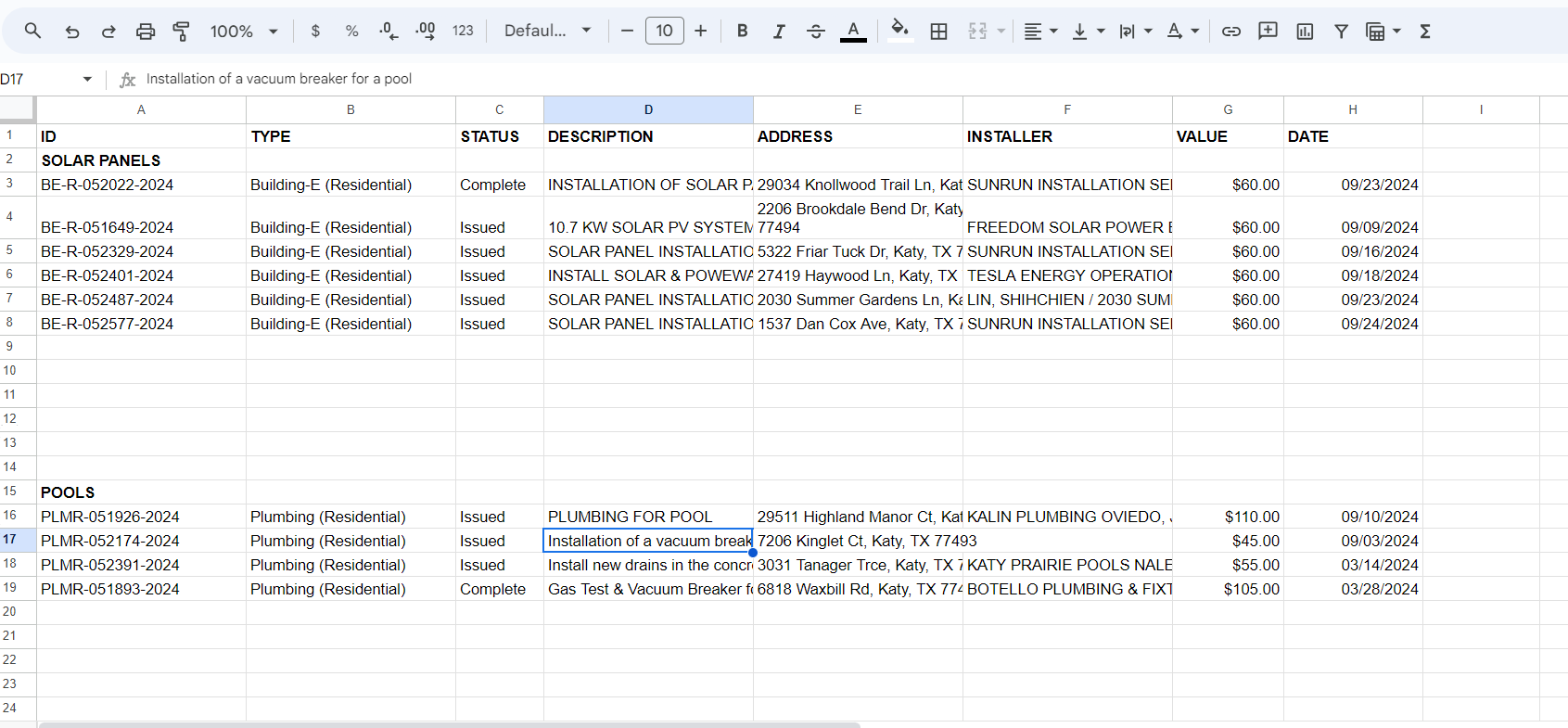Select the 6818 Waxbill Rd address cell
This screenshot has width=1568, height=728.
tap(858, 589)
